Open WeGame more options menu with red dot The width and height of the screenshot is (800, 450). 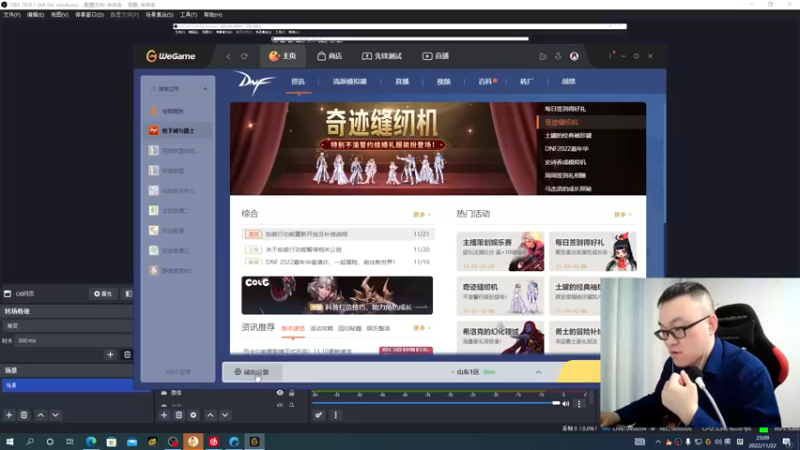[x=611, y=55]
